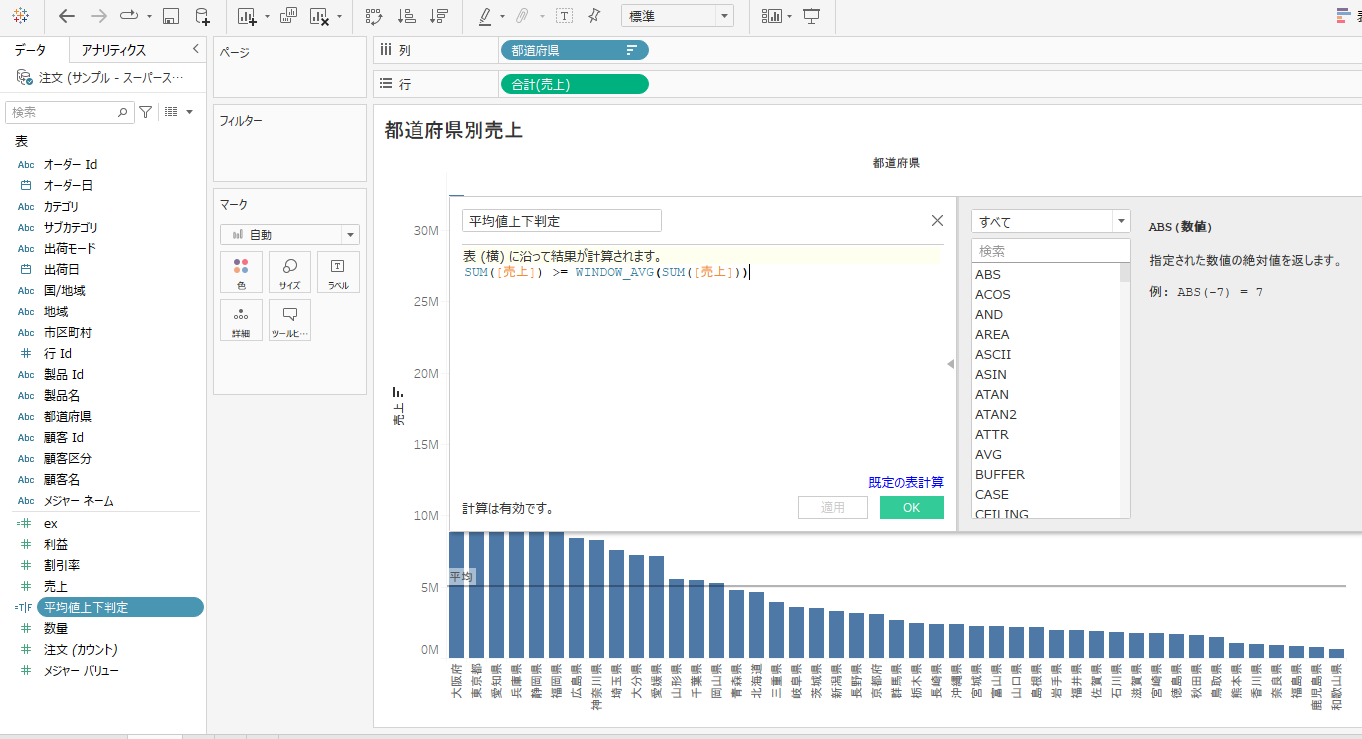Click the replay animation icon

click(129, 16)
